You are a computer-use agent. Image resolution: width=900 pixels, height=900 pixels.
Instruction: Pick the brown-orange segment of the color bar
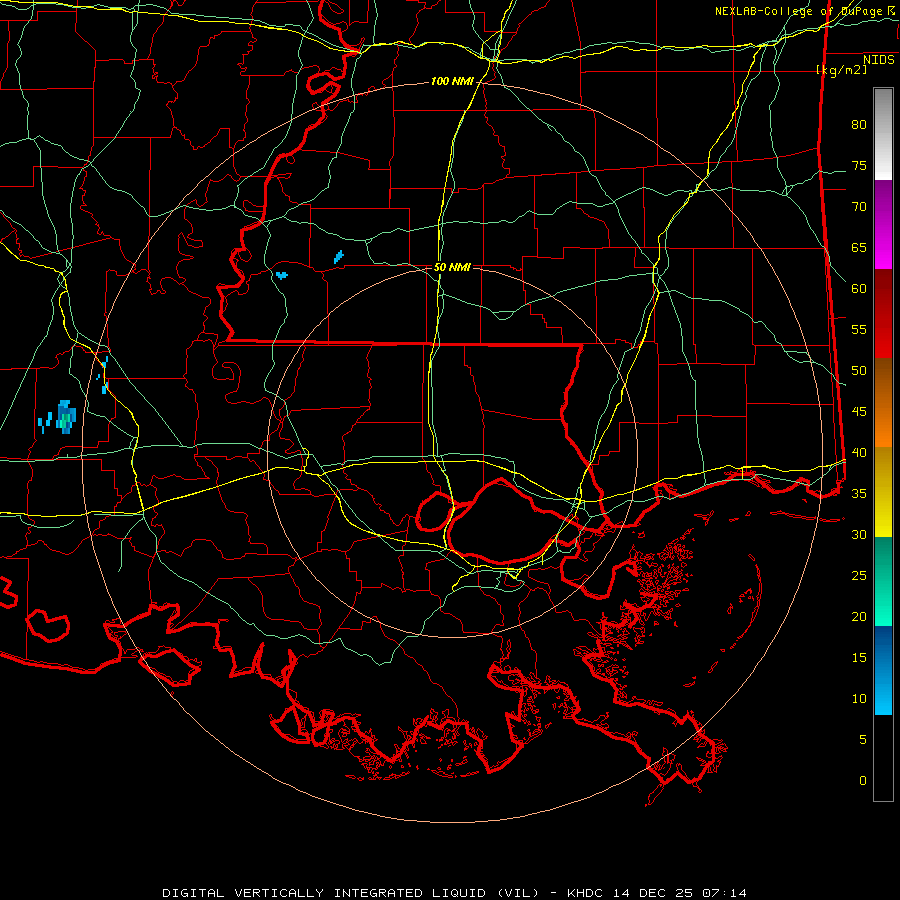(883, 402)
